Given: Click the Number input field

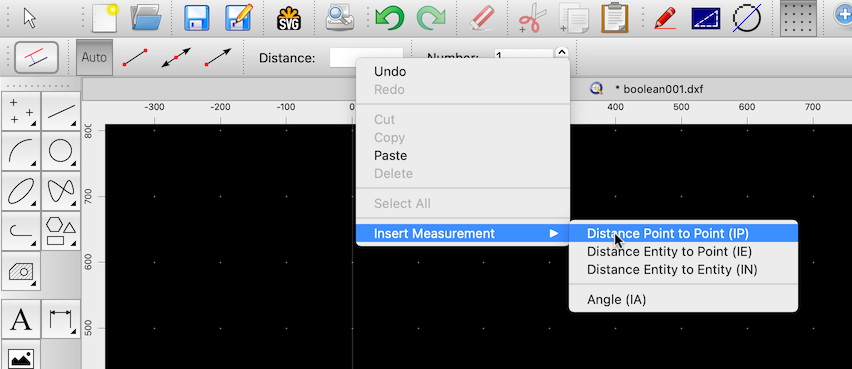Looking at the screenshot, I should pyautogui.click(x=524, y=58).
